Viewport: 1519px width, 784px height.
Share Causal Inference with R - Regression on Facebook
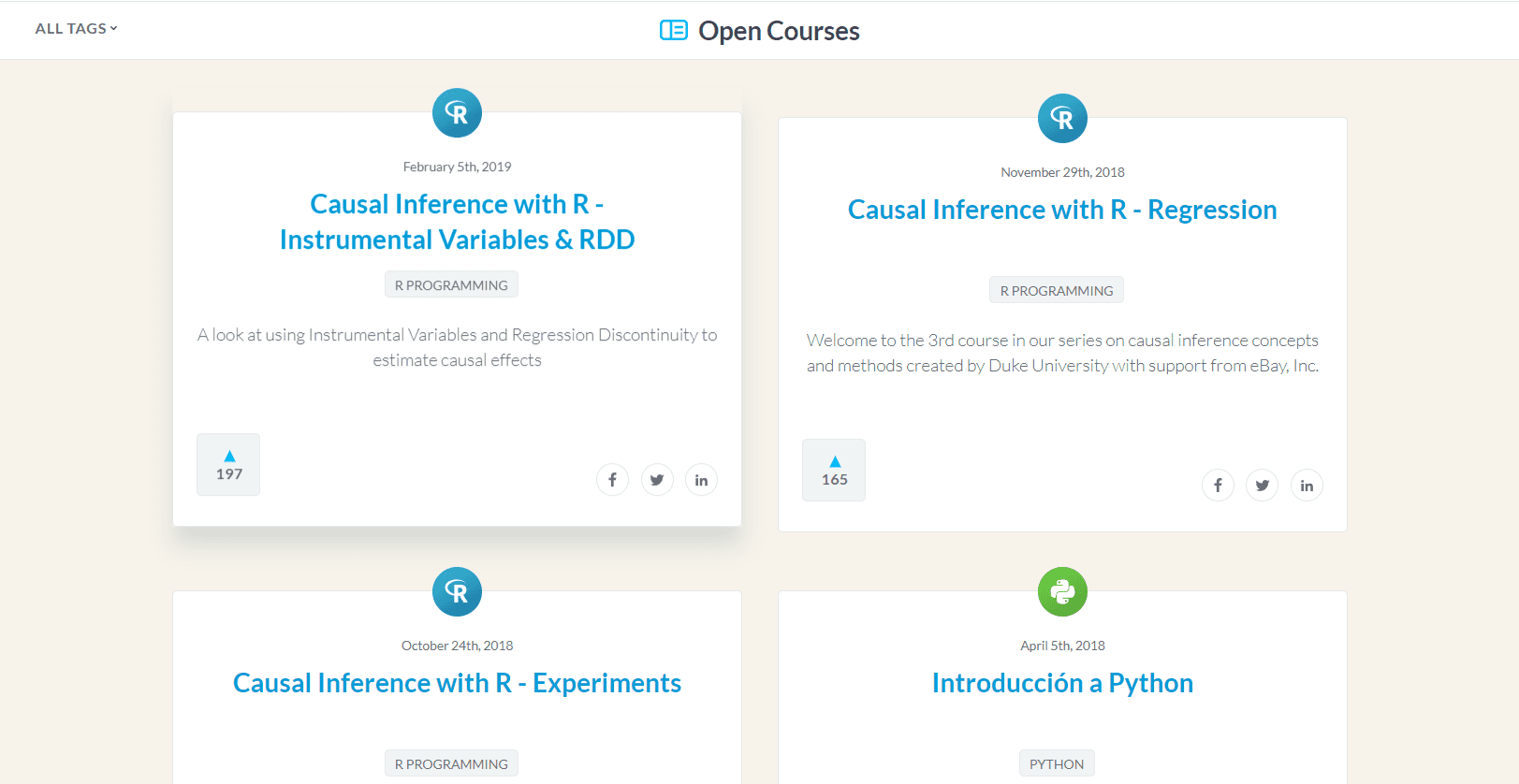click(1218, 485)
